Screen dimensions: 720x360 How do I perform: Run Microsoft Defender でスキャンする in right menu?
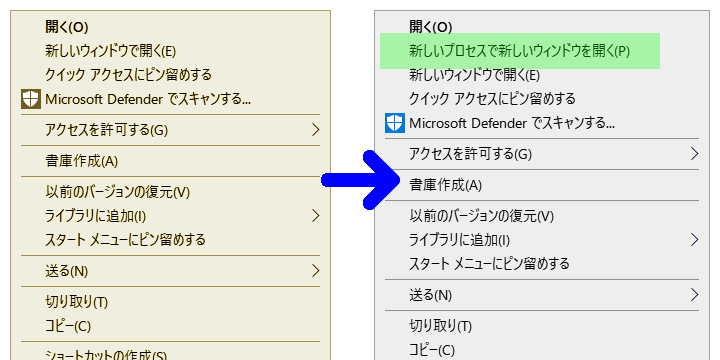tap(512, 123)
